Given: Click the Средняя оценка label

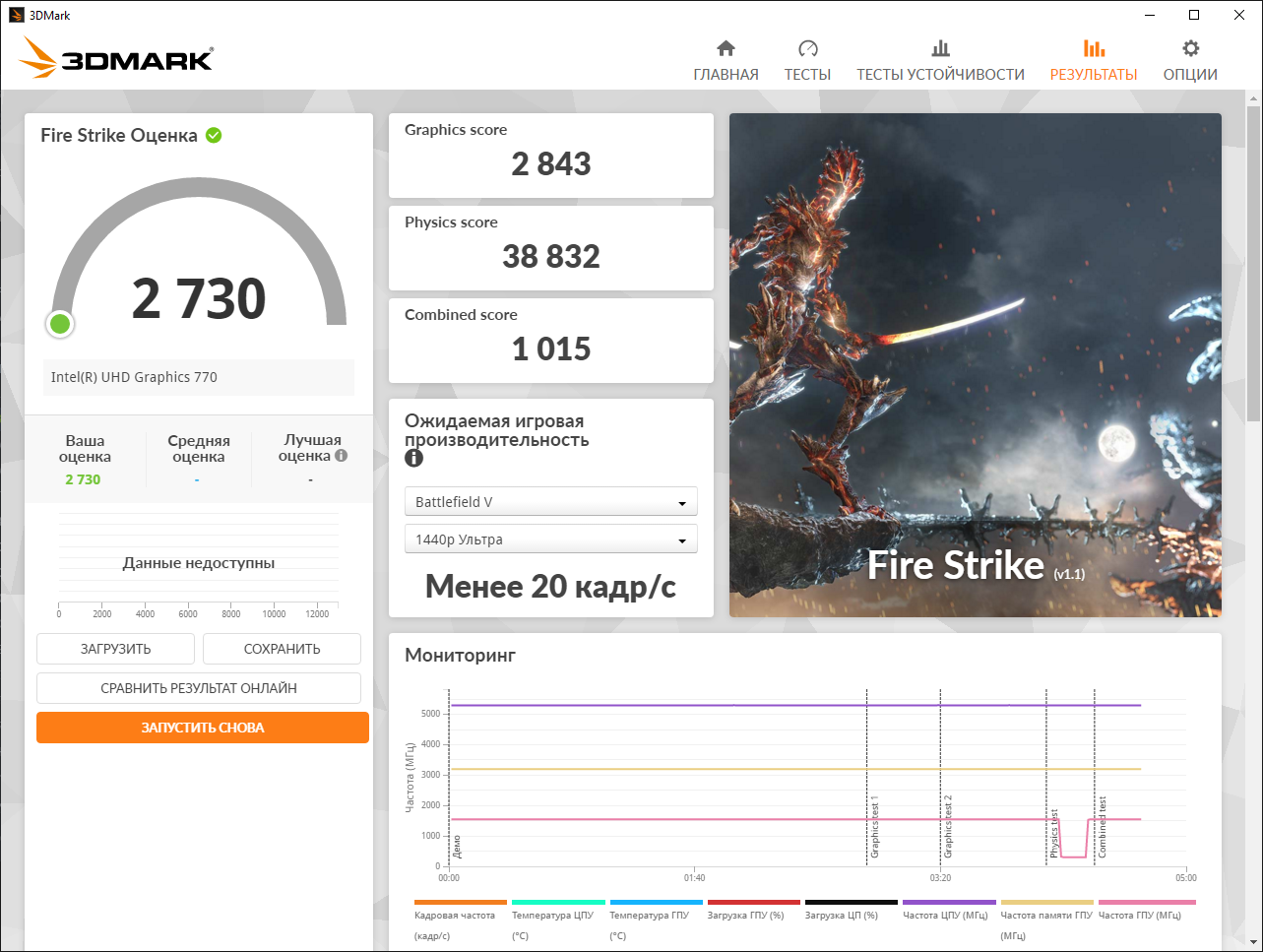Looking at the screenshot, I should (199, 449).
